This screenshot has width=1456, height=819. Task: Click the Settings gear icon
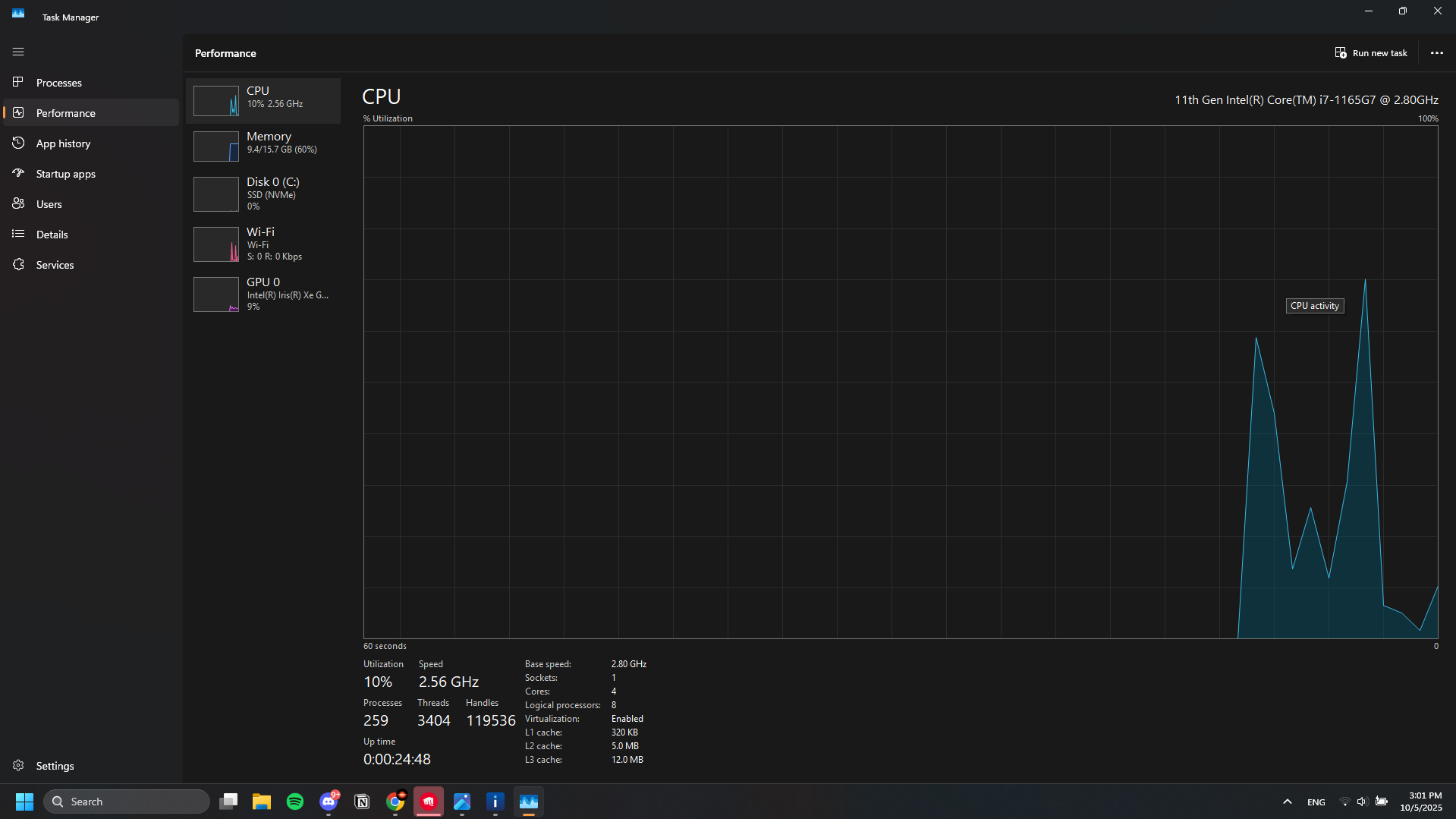(x=18, y=765)
